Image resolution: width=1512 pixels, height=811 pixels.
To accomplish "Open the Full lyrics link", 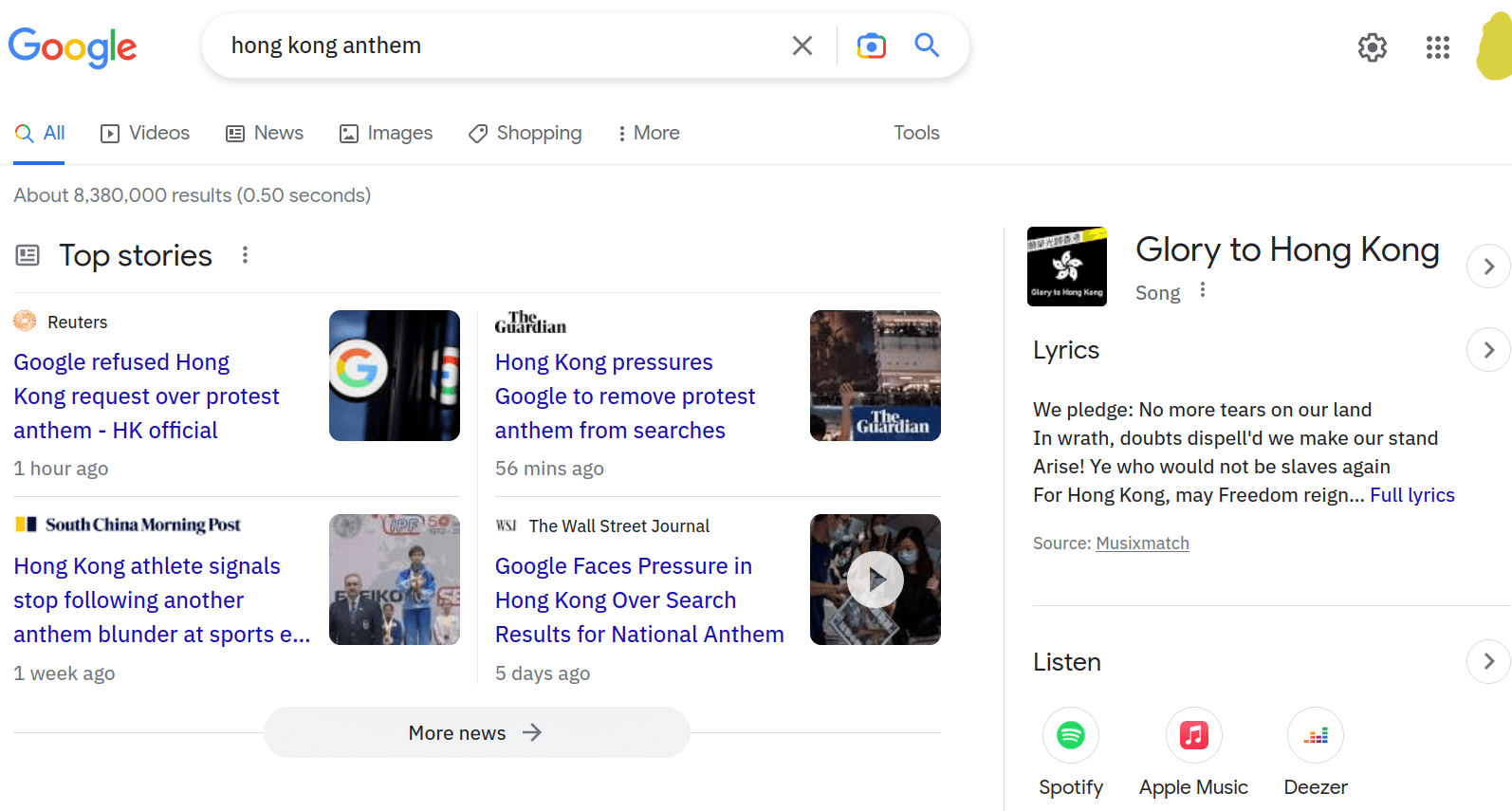I will coord(1412,495).
